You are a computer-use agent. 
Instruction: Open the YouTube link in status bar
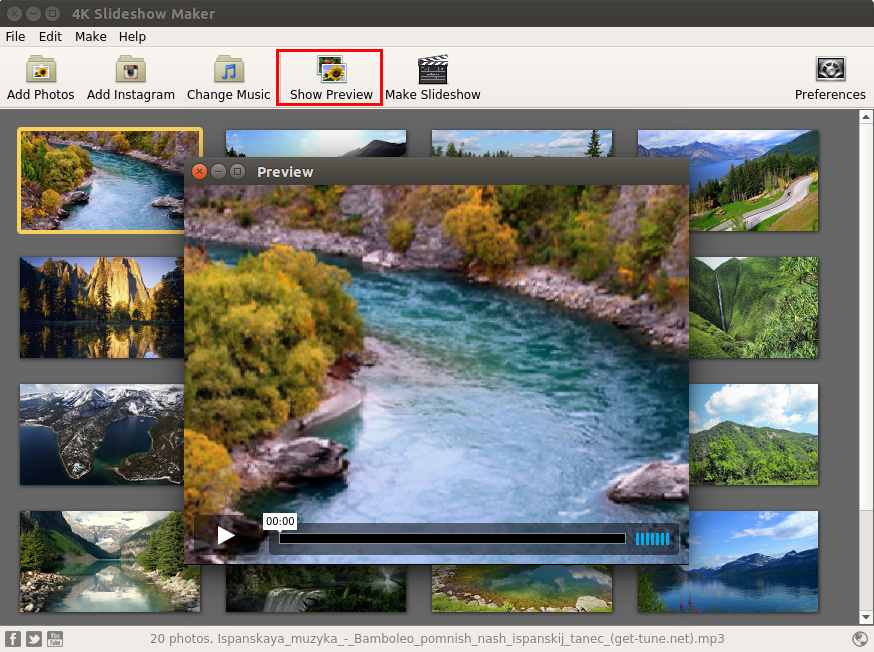click(x=55, y=639)
